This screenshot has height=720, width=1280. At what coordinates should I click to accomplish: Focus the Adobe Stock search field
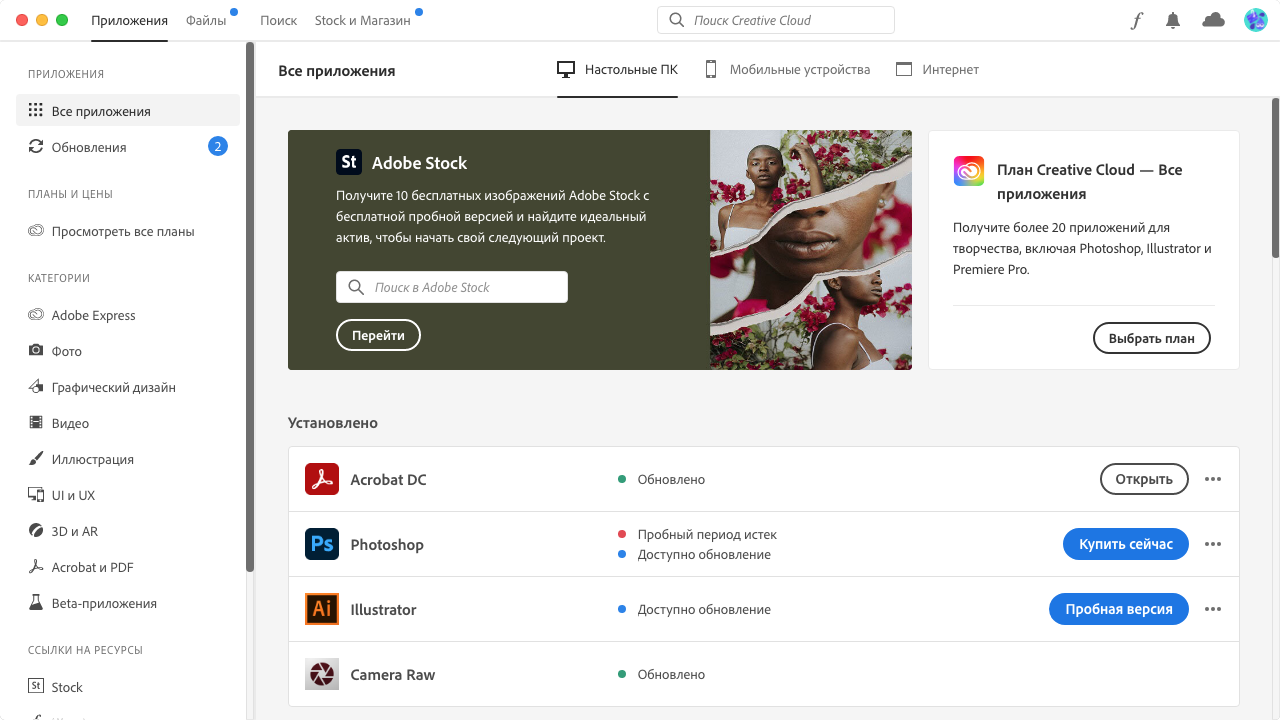click(x=452, y=287)
